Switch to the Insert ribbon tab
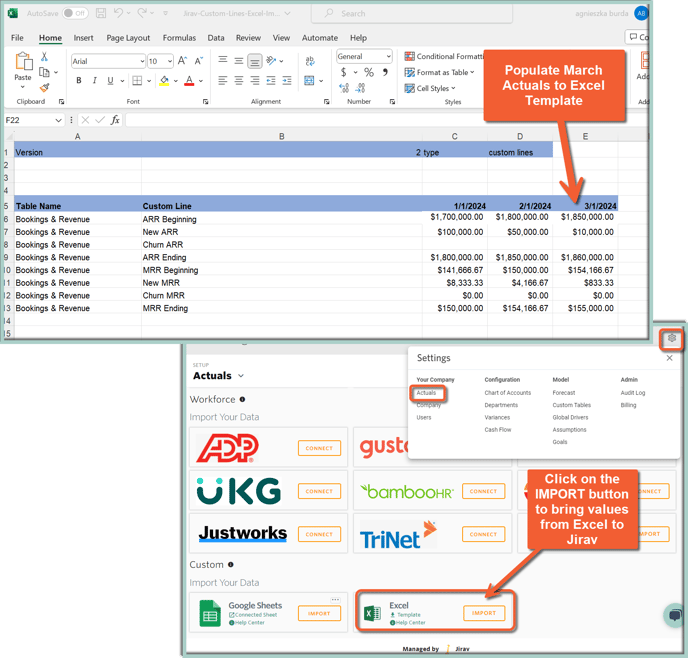Screen dimensions: 688x658 tap(83, 38)
